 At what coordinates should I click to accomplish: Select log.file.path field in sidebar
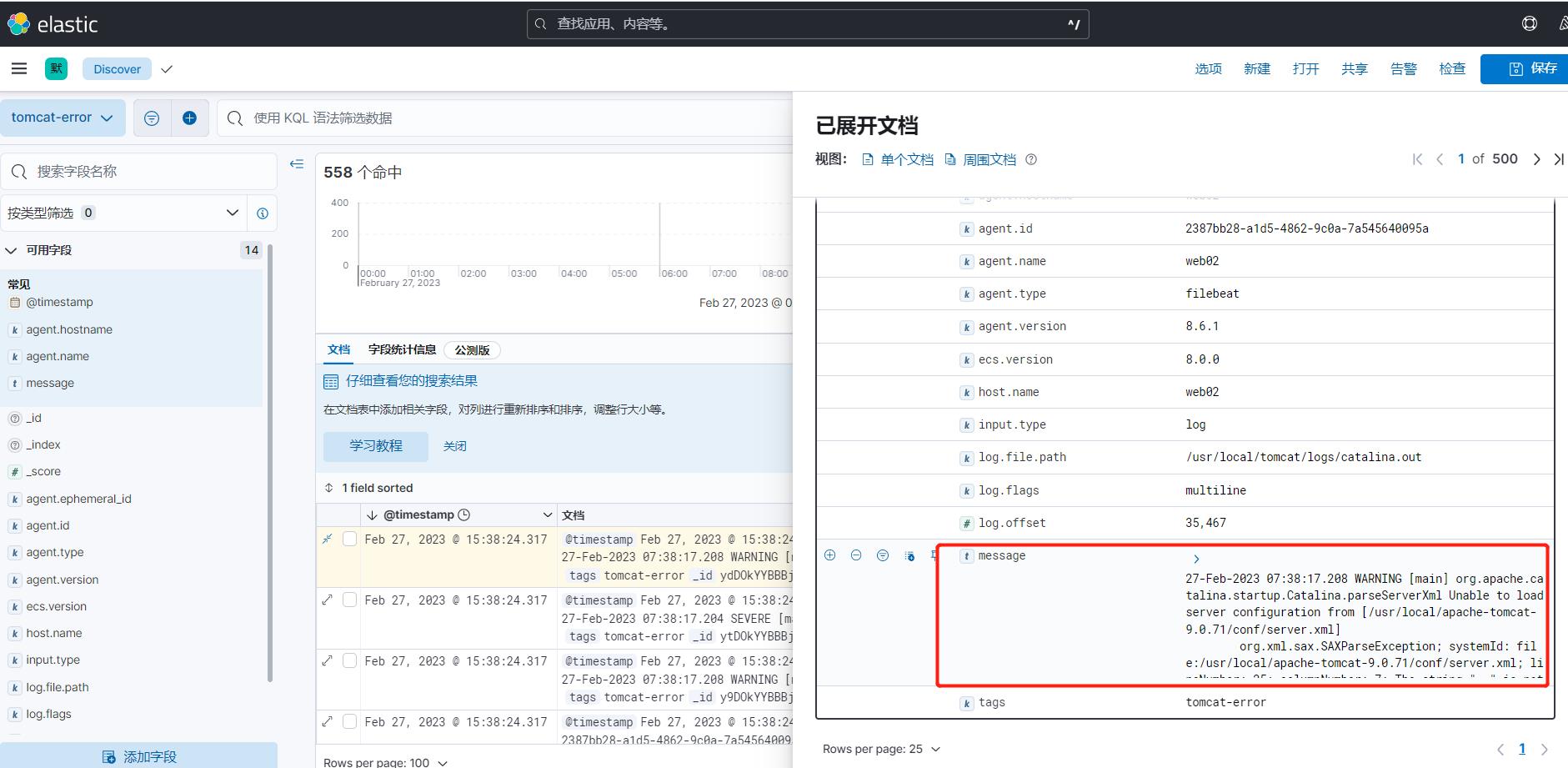coord(57,687)
